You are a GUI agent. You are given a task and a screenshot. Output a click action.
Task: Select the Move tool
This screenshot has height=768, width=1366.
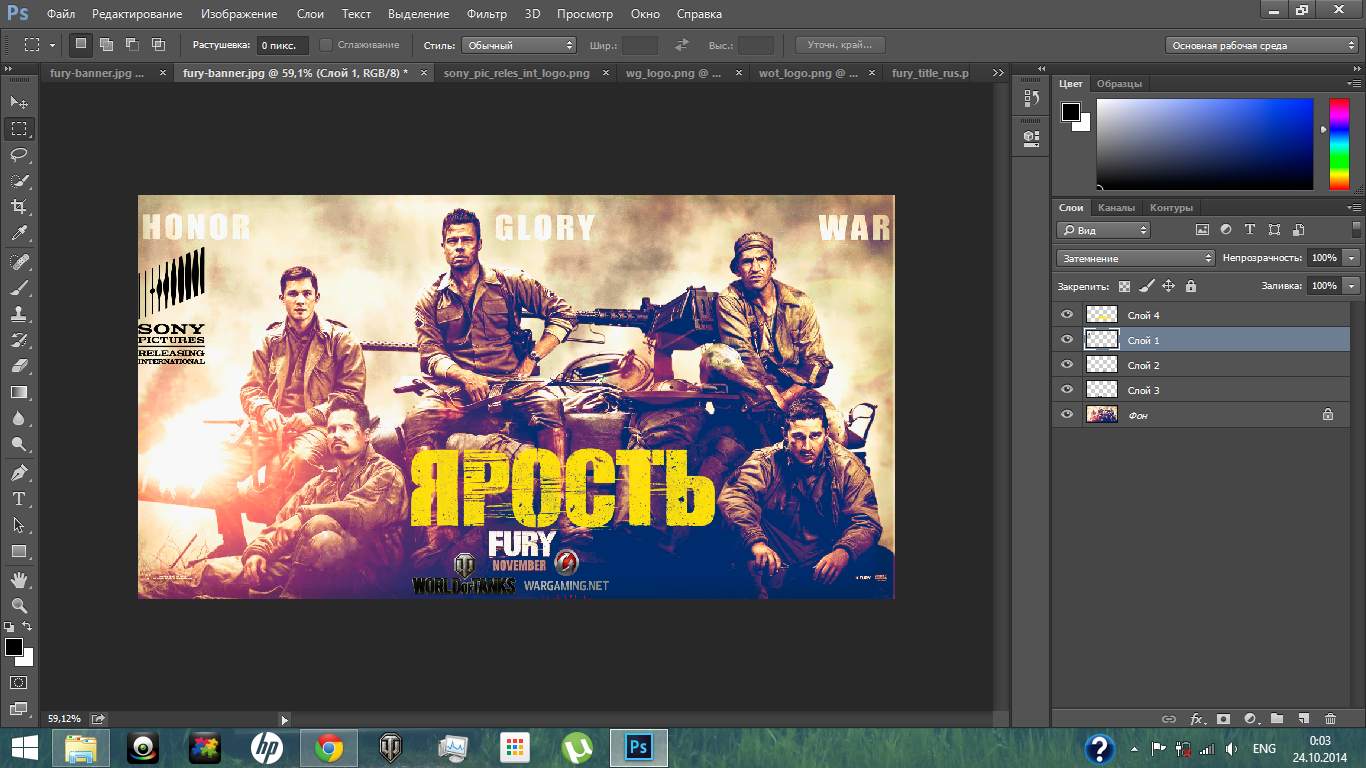coord(19,102)
